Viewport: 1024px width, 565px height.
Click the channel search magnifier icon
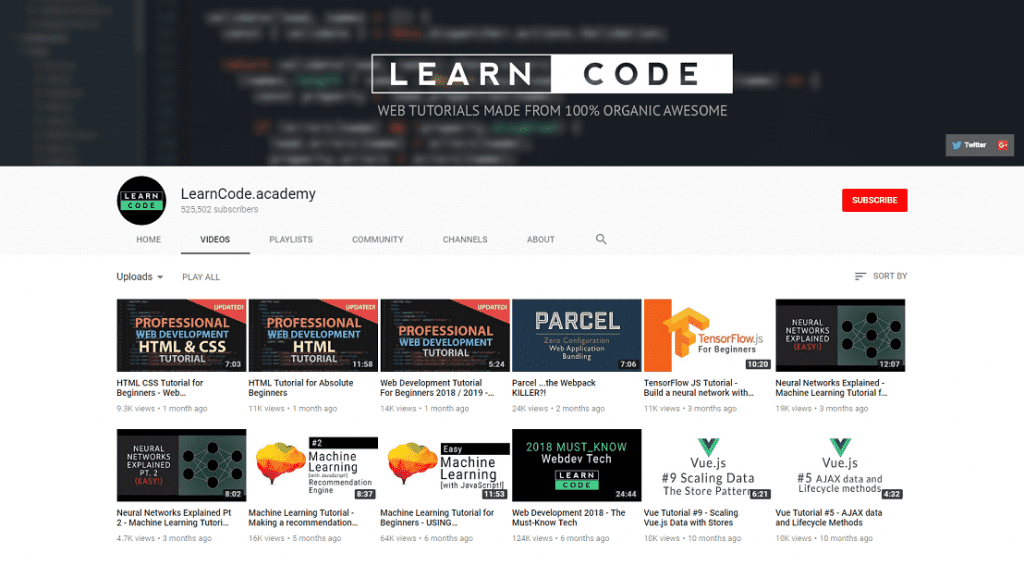click(601, 239)
